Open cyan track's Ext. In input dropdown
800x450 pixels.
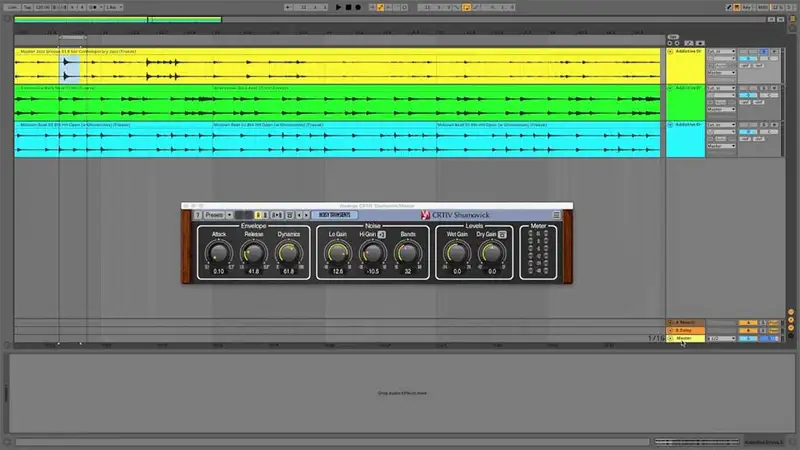tap(721, 124)
